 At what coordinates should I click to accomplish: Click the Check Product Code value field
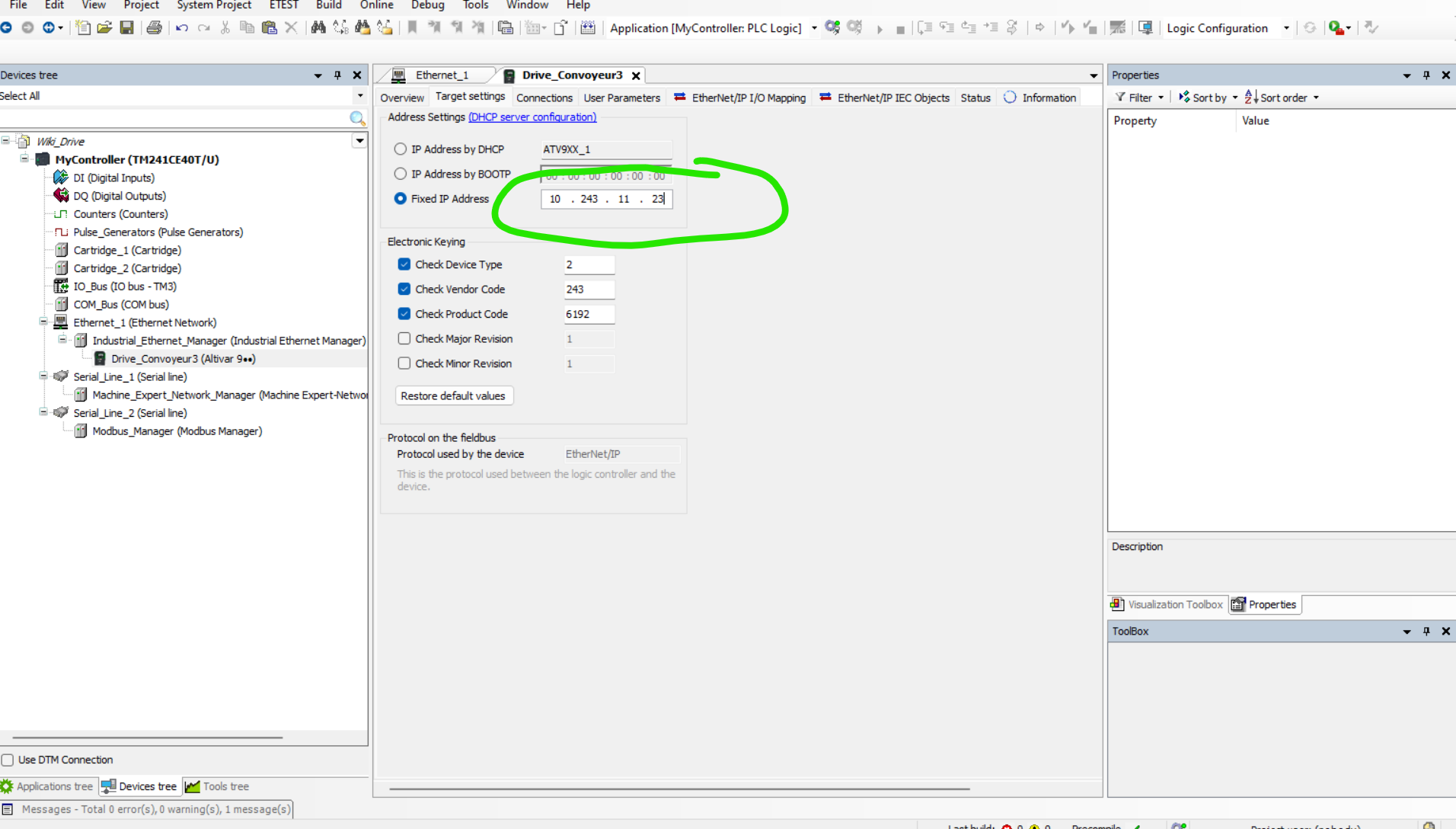588,314
